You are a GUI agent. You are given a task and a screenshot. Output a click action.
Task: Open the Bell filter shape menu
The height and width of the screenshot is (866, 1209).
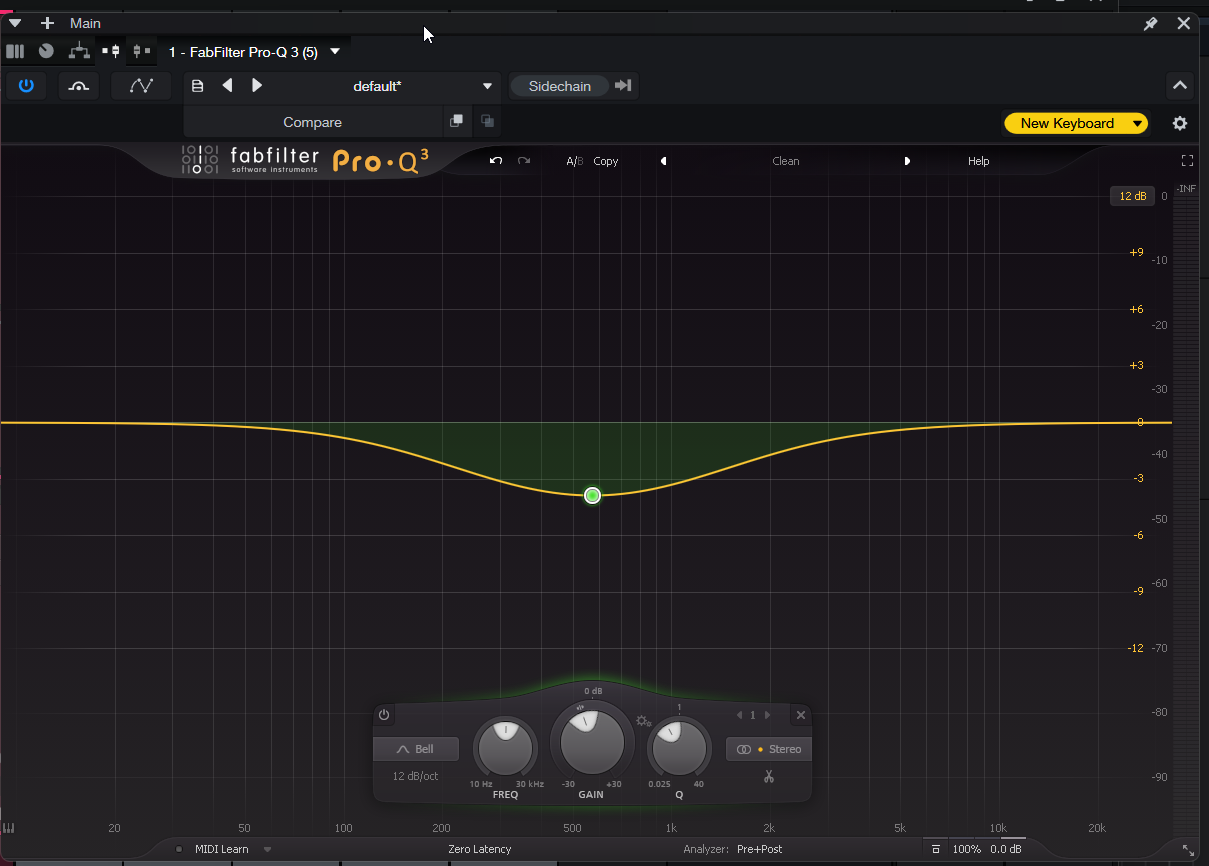(416, 749)
